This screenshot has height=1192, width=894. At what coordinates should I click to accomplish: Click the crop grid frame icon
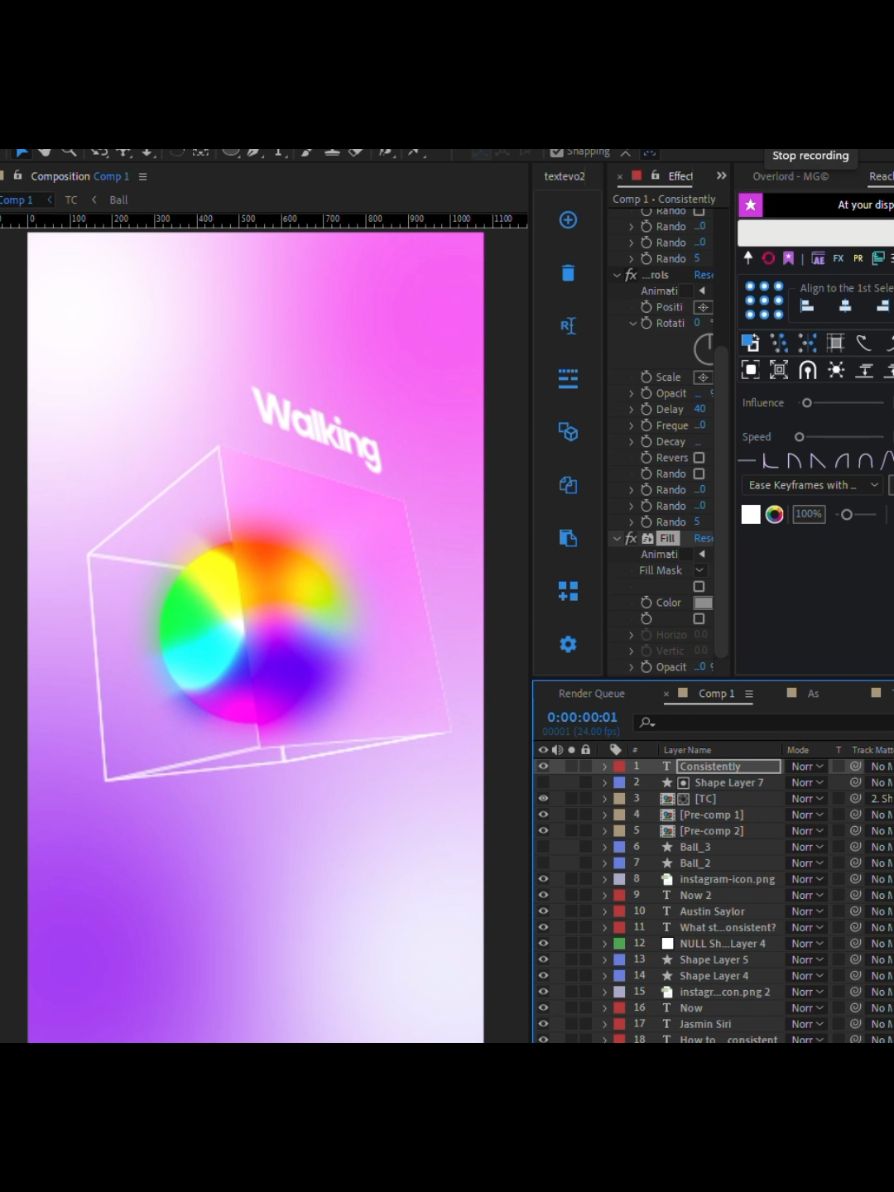(x=835, y=343)
